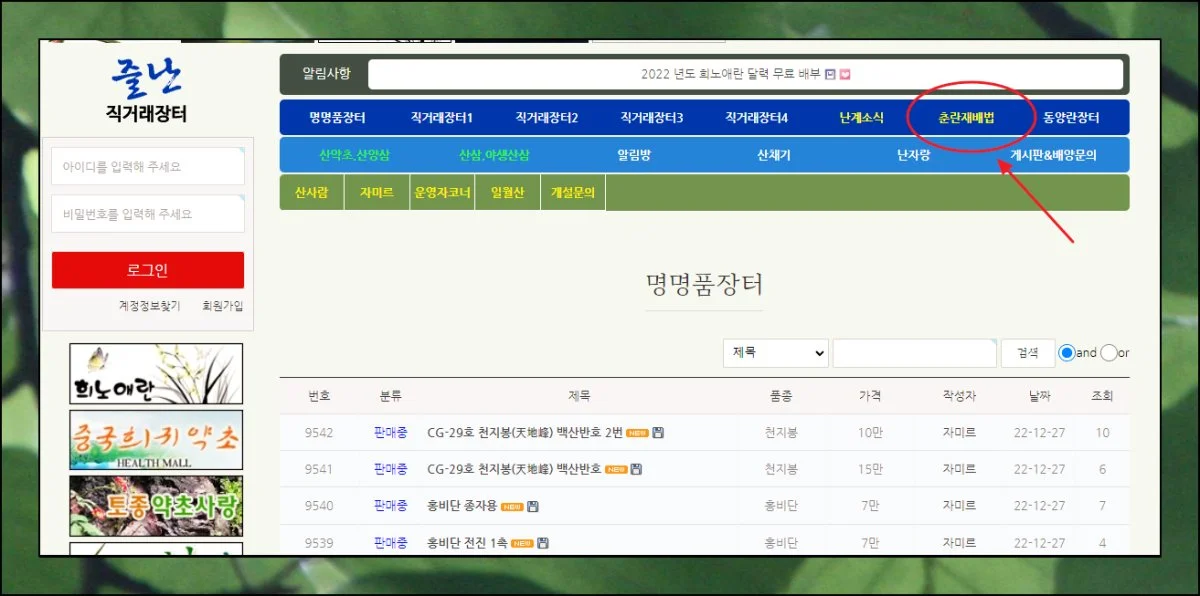Select the 'or' search radio button
Viewport: 1200px width, 596px height.
click(1108, 353)
